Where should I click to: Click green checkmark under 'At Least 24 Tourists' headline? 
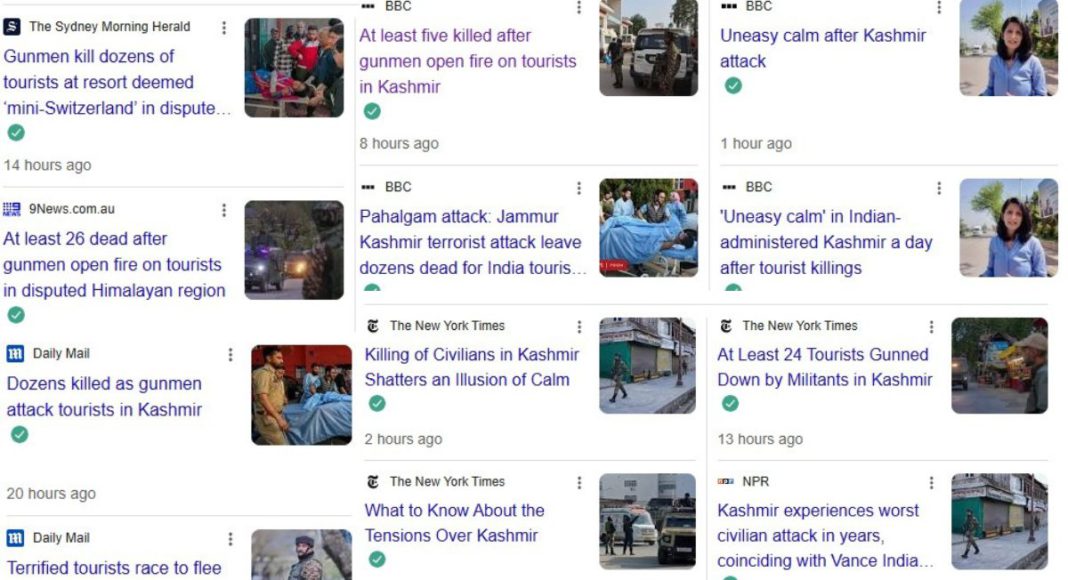click(x=730, y=404)
